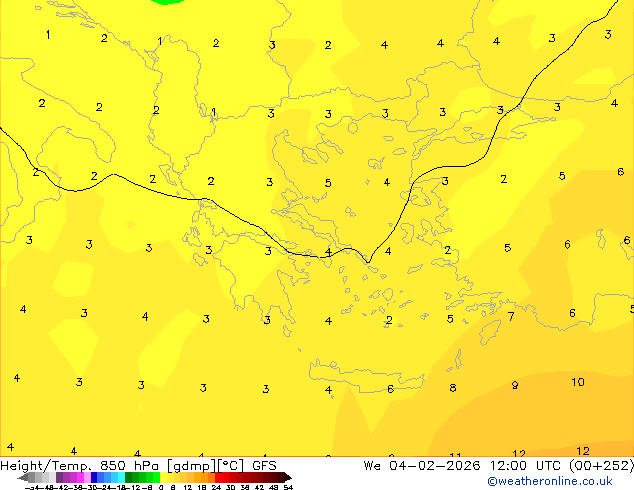Select the bright red swatch at legend value 24
This screenshot has width=634, height=490.
[218, 477]
